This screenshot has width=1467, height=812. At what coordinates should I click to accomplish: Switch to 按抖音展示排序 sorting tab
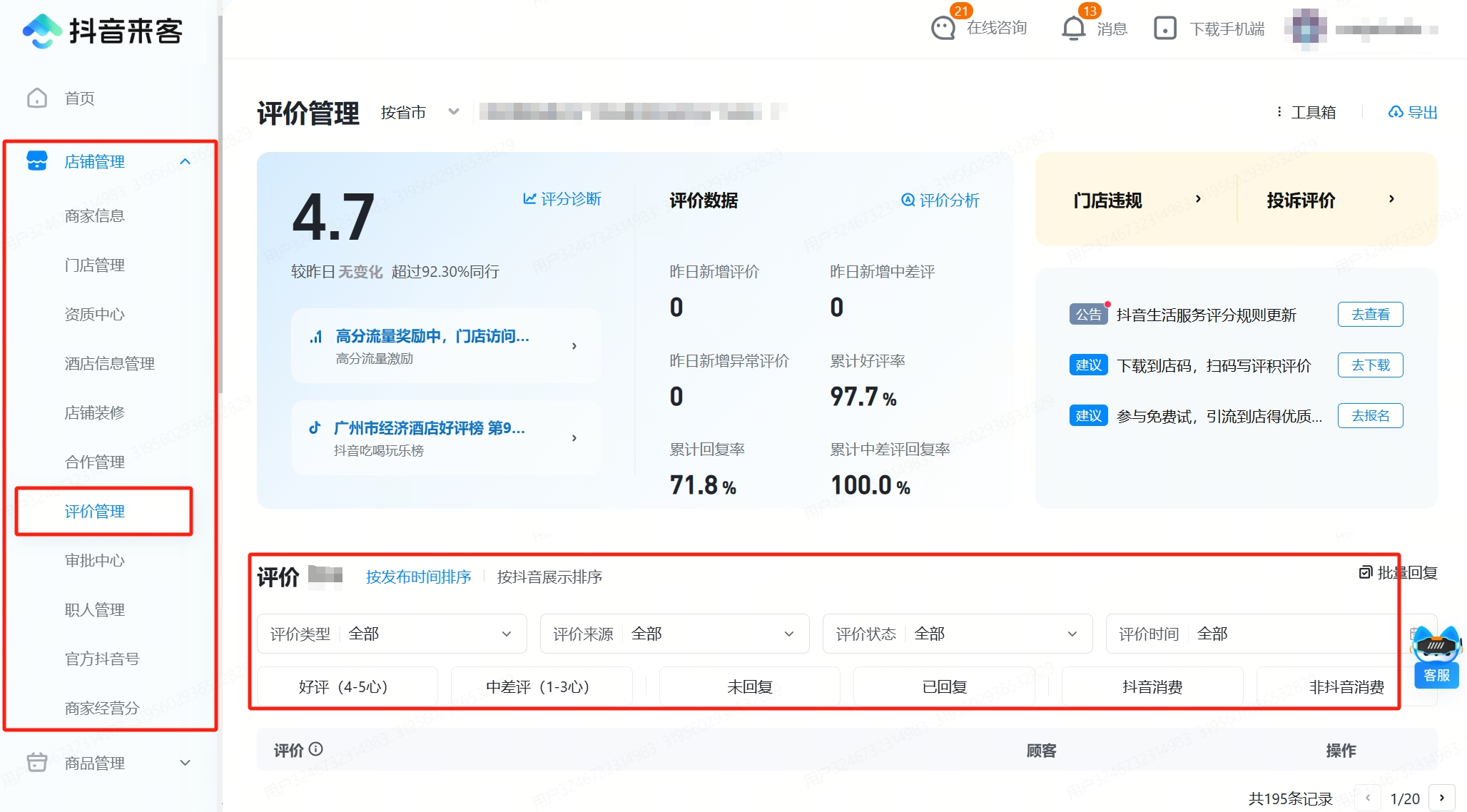coord(549,577)
